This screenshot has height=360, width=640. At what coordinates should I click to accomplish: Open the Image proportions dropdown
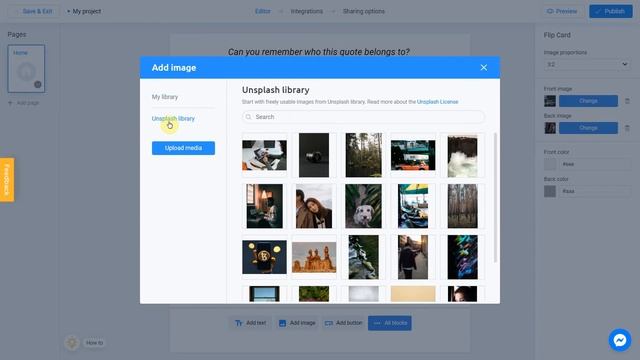pyautogui.click(x=587, y=64)
